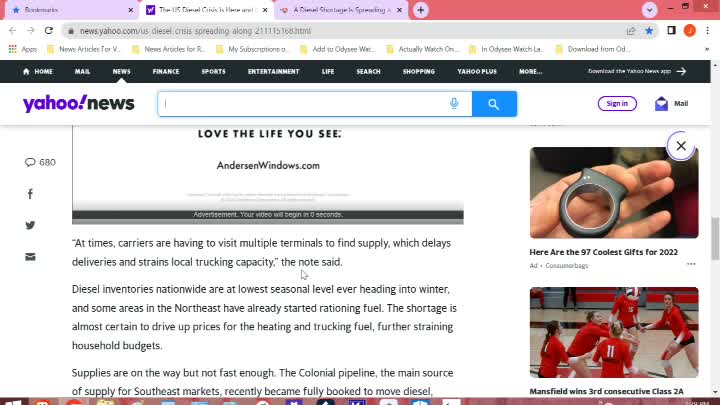Switch to A Diesel Shortage Is Spreading tab

341,10
